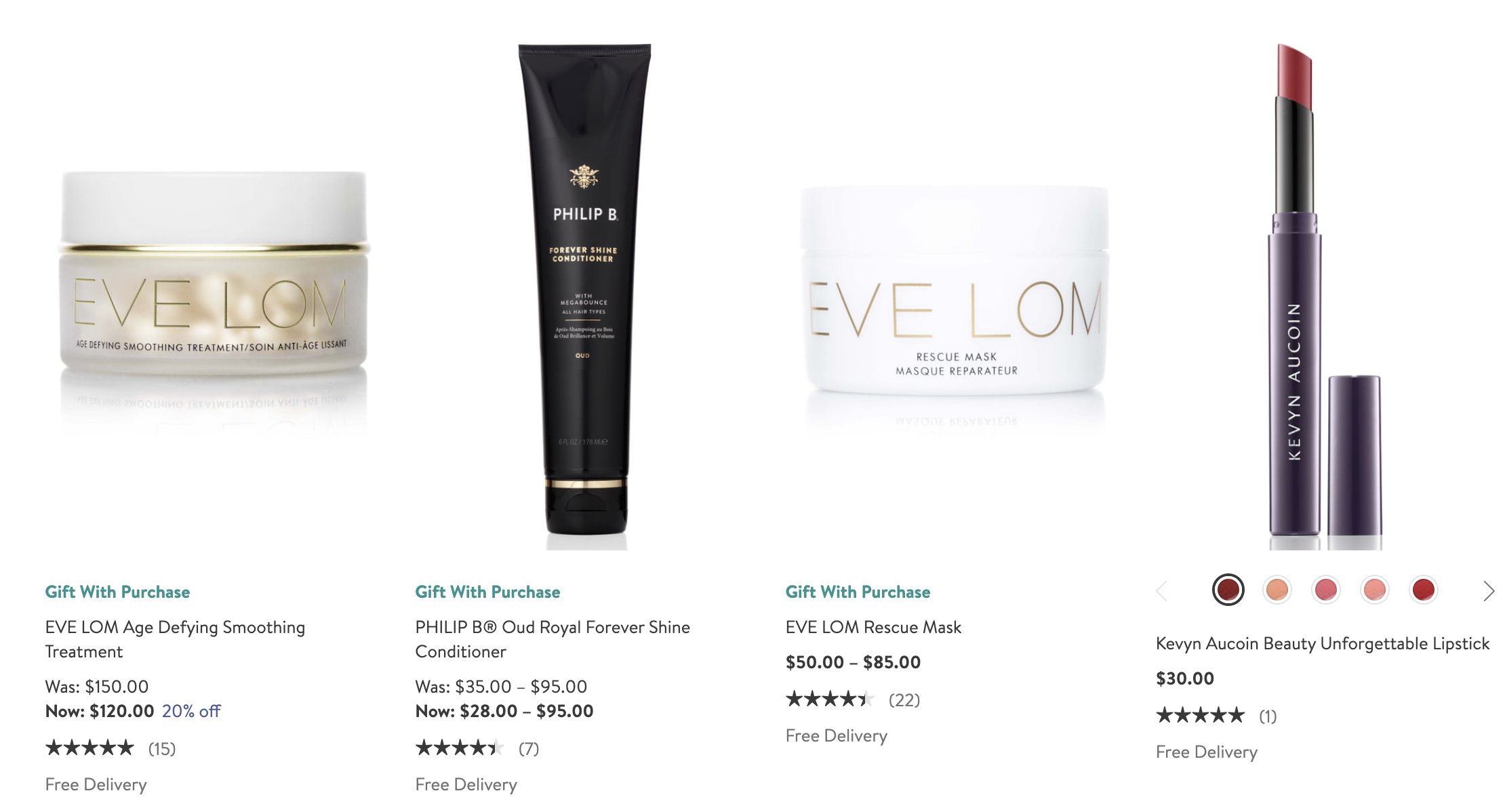View Gift With Purchase for Age Defying Treatment
Screen dimensions: 1505x812
click(117, 592)
